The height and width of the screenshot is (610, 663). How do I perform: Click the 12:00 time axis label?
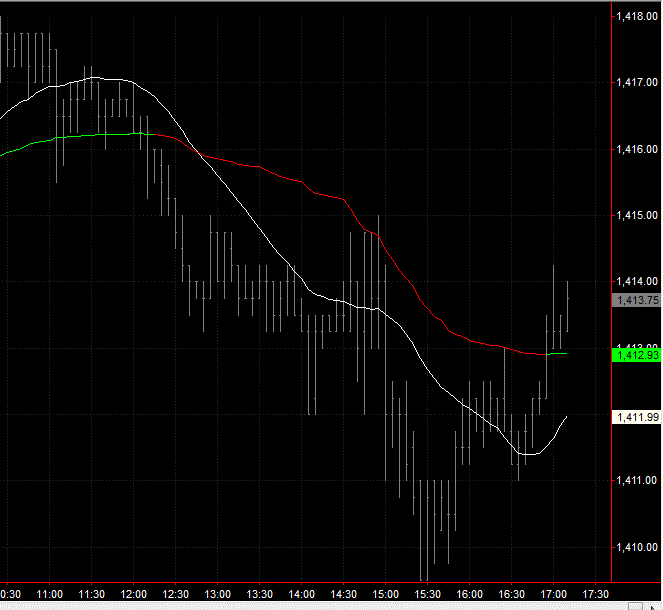[x=134, y=594]
